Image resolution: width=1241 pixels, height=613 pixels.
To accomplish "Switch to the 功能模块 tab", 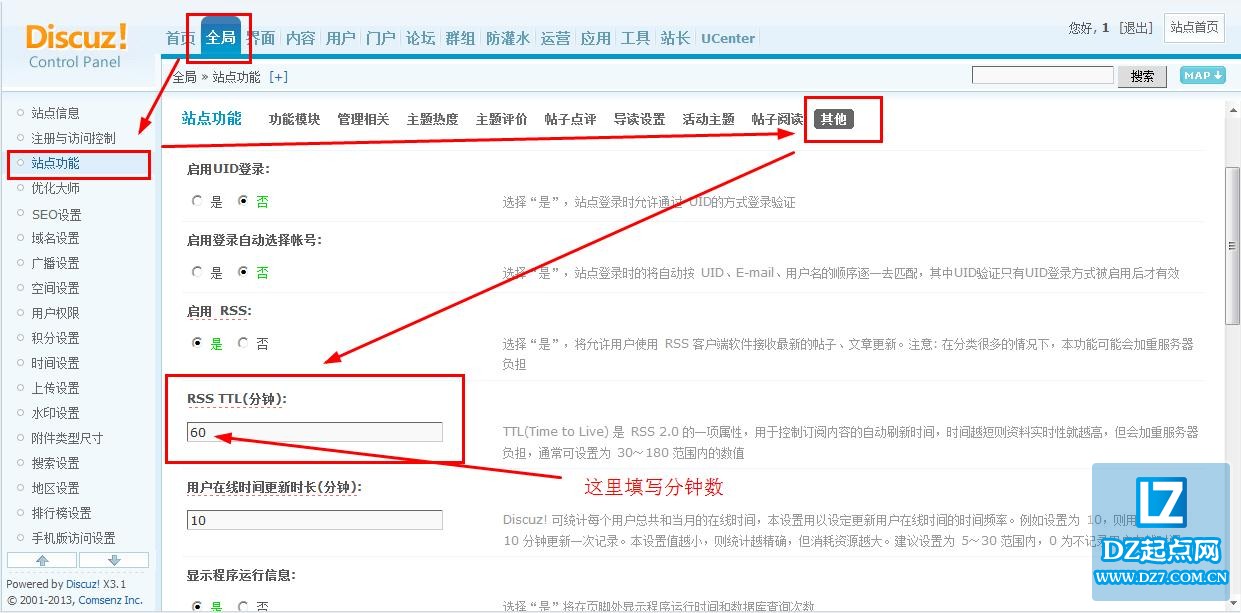I will coord(294,119).
